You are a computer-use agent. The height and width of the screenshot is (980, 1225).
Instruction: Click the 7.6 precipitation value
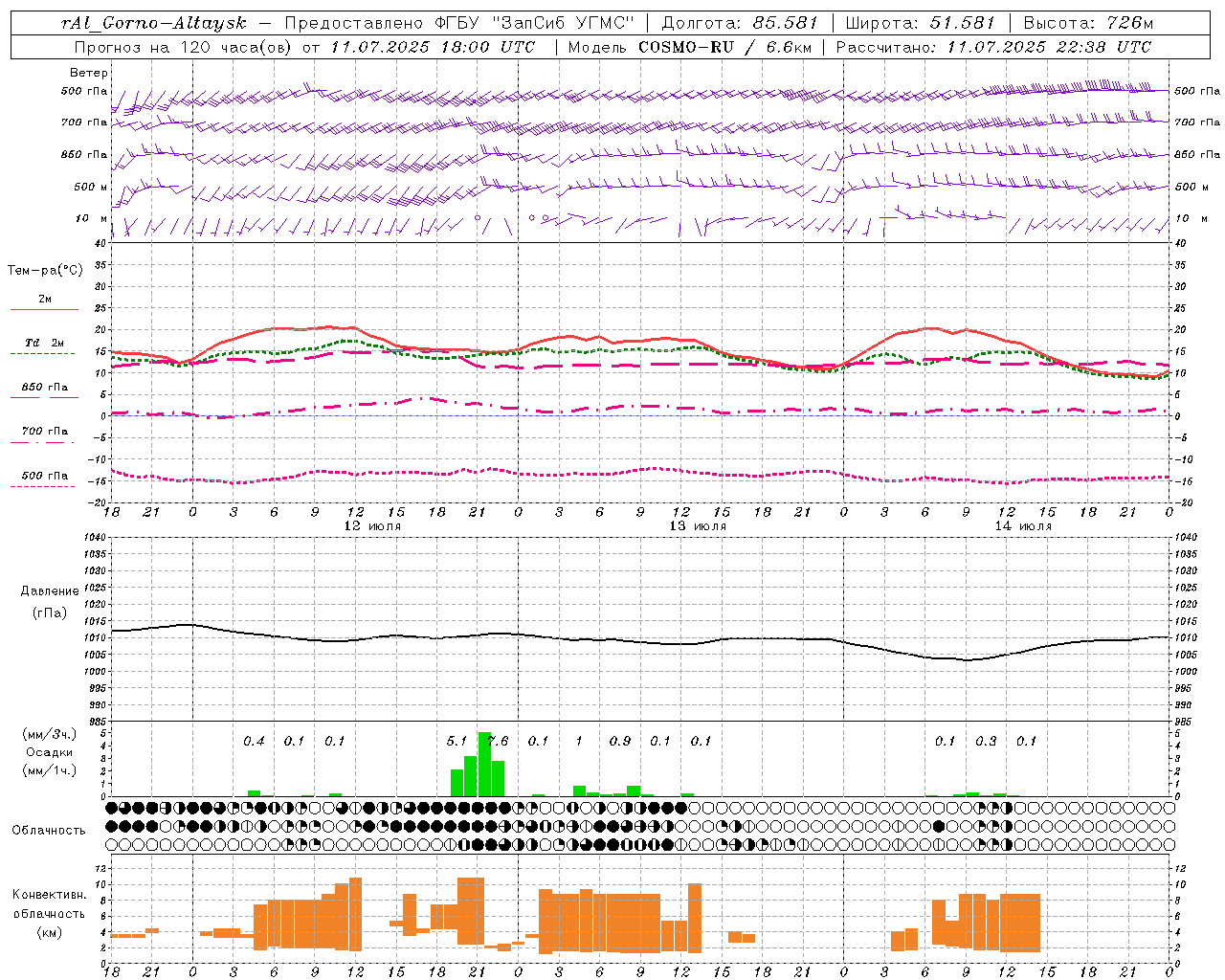pyautogui.click(x=499, y=742)
